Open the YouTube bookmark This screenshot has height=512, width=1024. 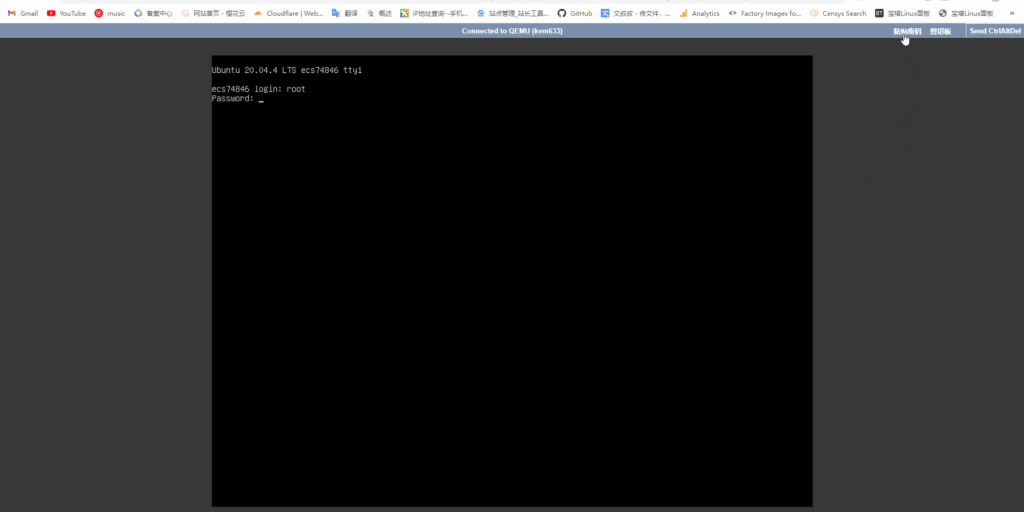point(66,13)
